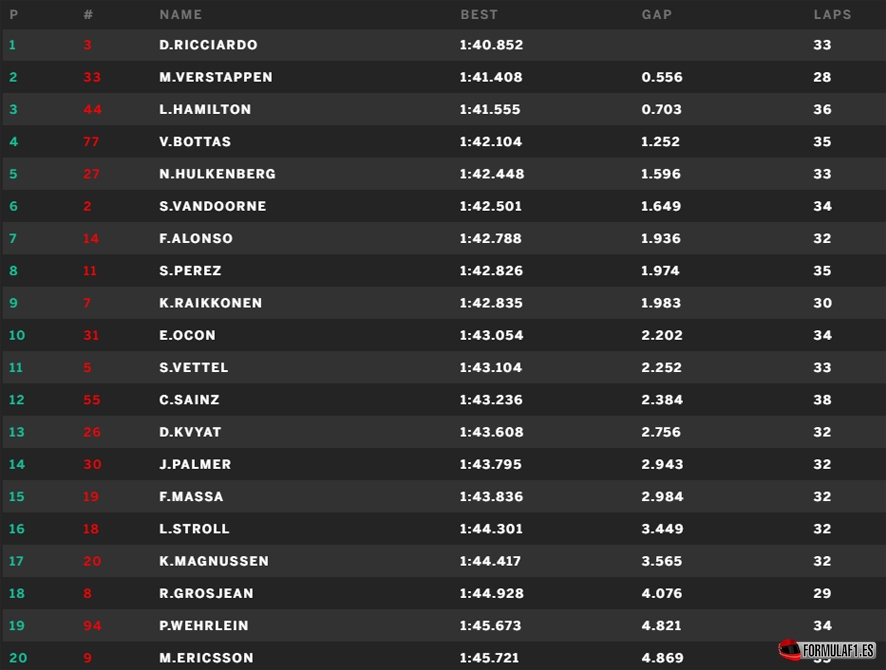Click the BEST column header
886x670 pixels.
coord(479,15)
